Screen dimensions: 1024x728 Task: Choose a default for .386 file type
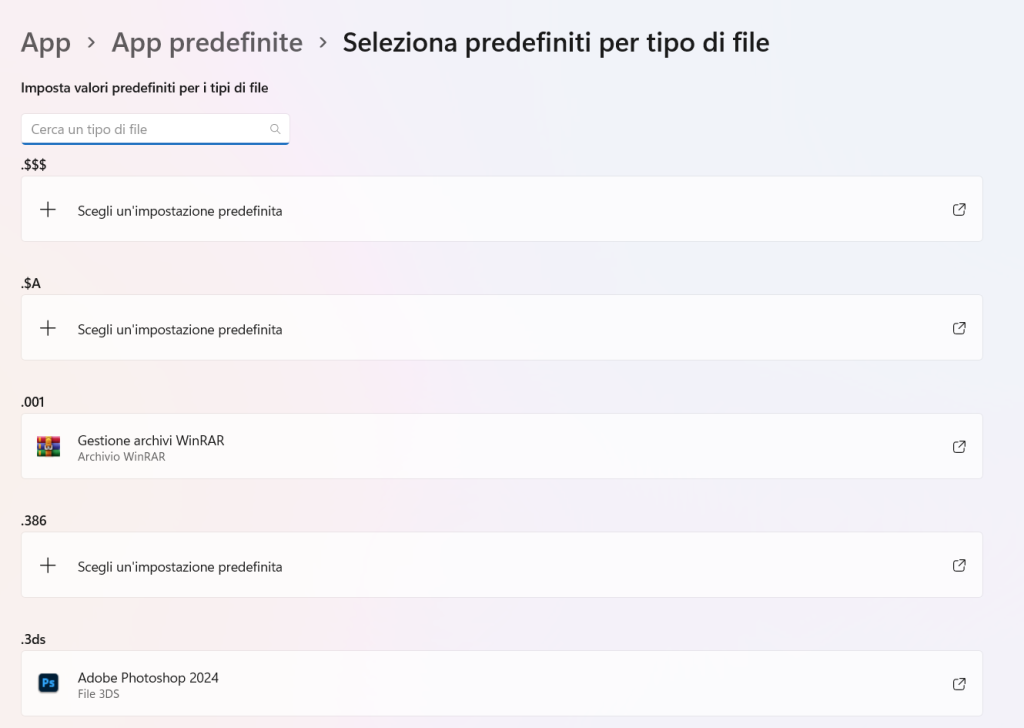(x=180, y=567)
